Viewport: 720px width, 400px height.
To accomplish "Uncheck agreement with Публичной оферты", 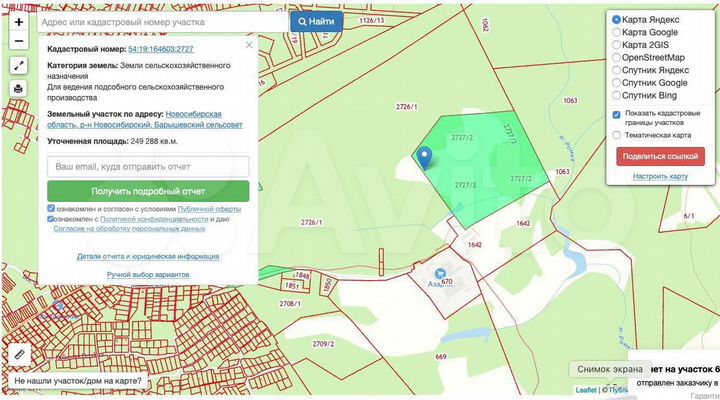I will (x=51, y=208).
